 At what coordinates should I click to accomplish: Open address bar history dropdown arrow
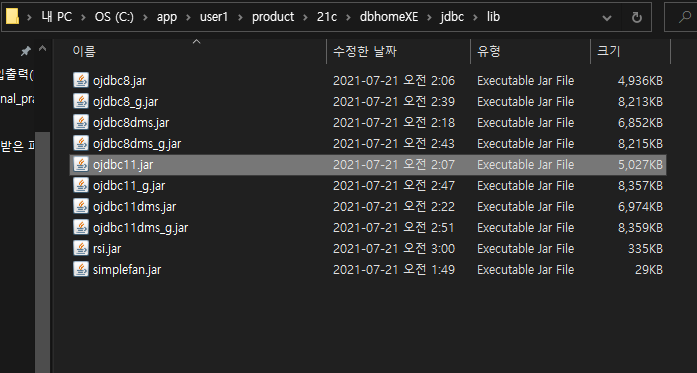click(x=606, y=18)
